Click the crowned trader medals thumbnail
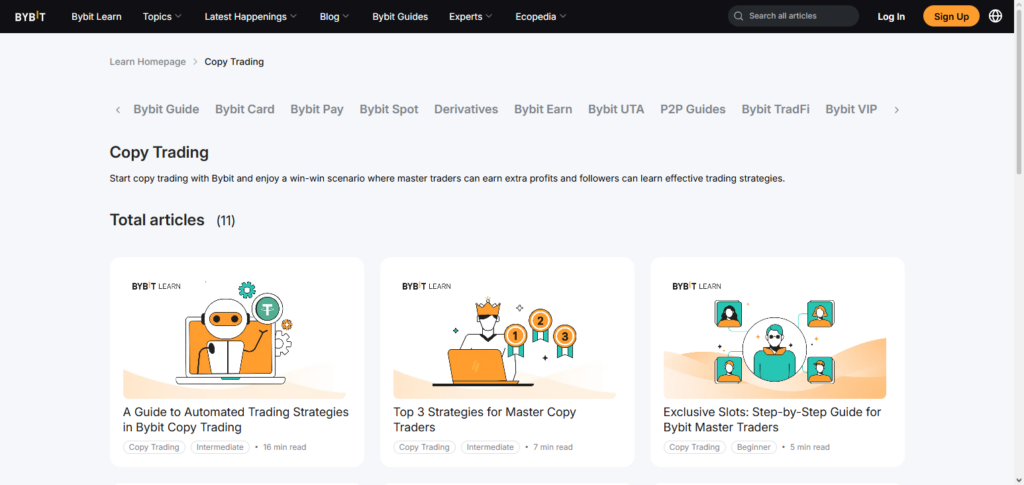1024x485 pixels. coord(504,334)
